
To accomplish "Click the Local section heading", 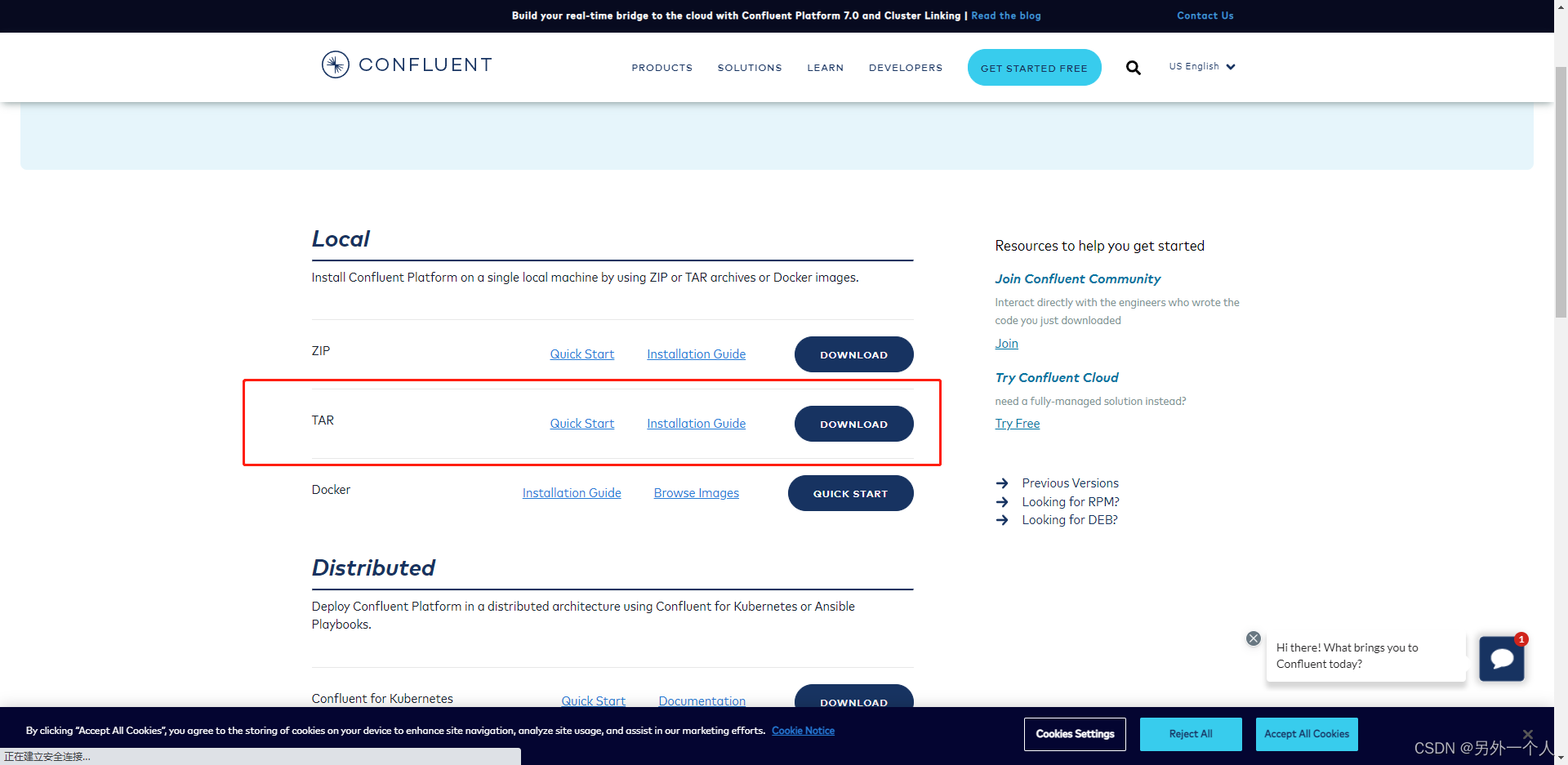I will tap(341, 239).
